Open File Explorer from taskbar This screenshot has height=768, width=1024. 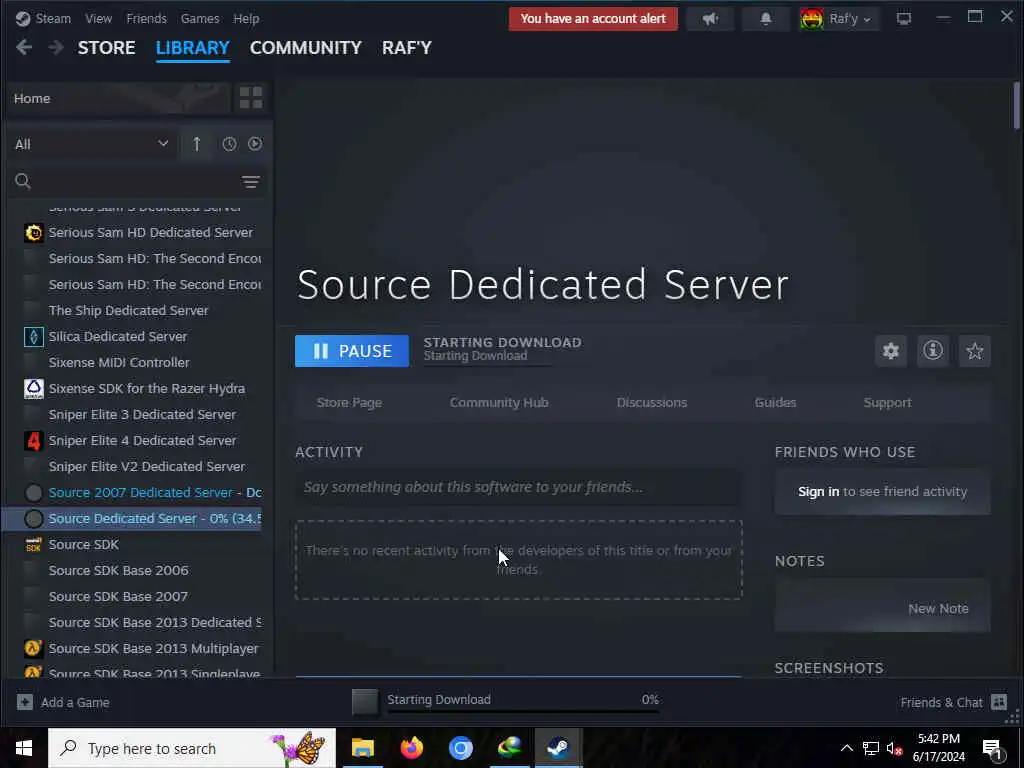(x=363, y=747)
